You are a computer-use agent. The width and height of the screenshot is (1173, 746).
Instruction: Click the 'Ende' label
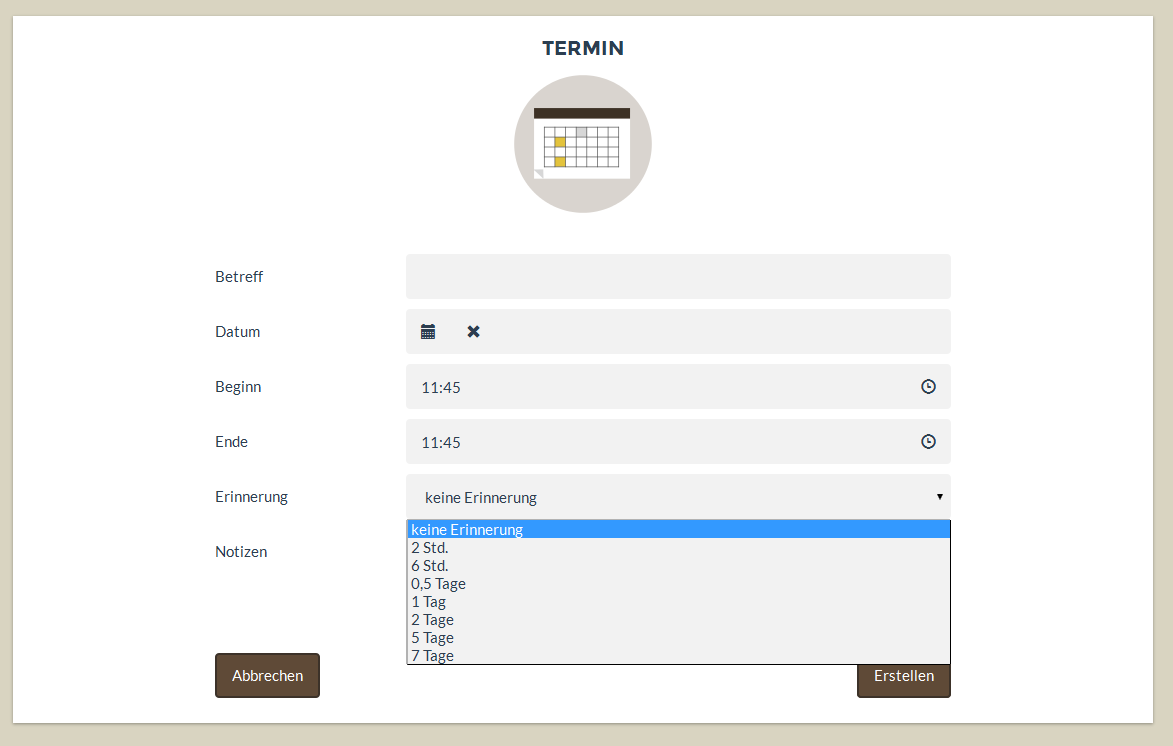coord(231,441)
